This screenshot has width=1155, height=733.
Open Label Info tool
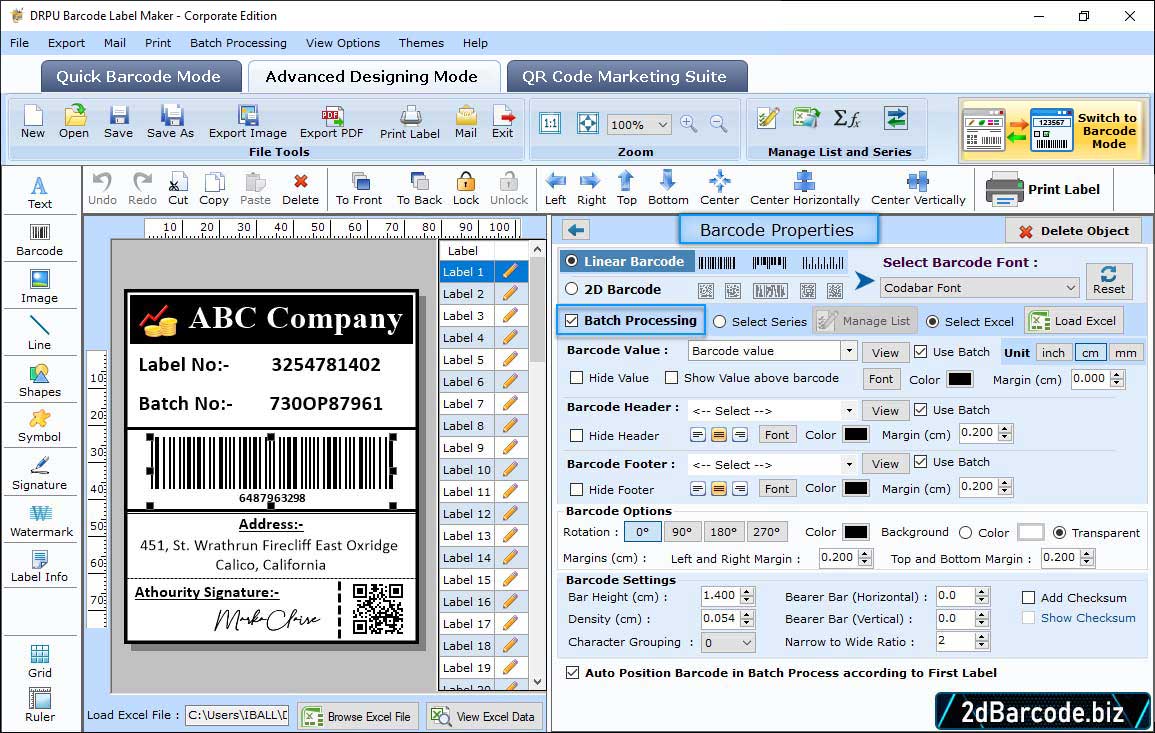pyautogui.click(x=40, y=567)
